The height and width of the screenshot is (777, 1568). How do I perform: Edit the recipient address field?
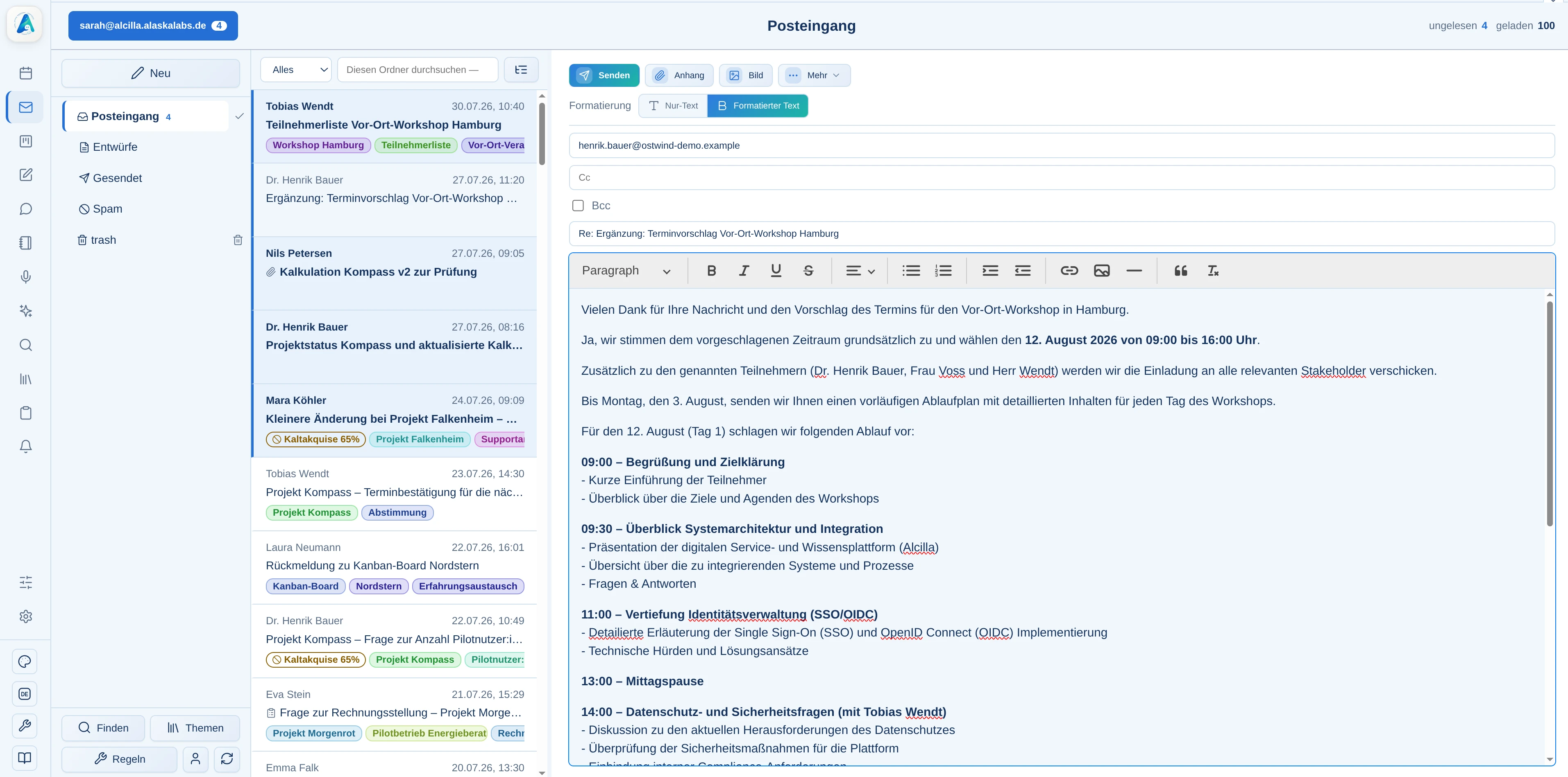(x=1062, y=145)
